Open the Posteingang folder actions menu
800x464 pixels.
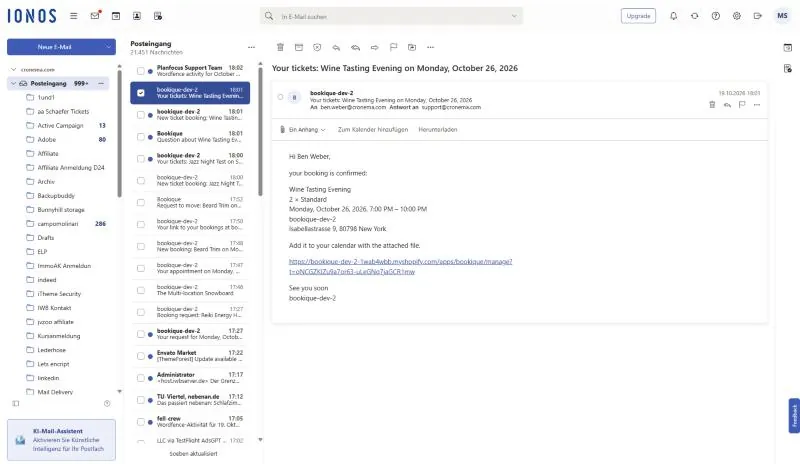(x=101, y=83)
